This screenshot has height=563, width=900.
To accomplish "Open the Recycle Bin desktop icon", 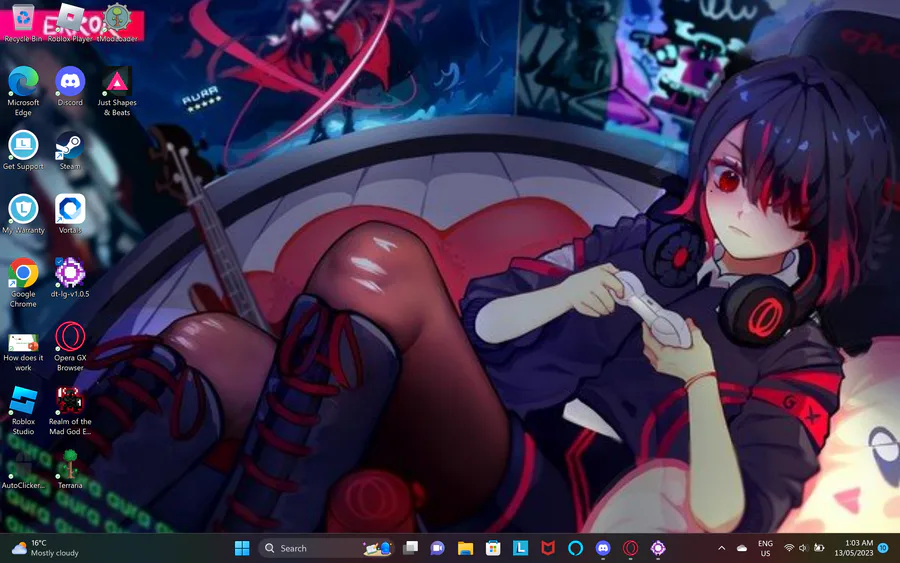I will [23, 23].
